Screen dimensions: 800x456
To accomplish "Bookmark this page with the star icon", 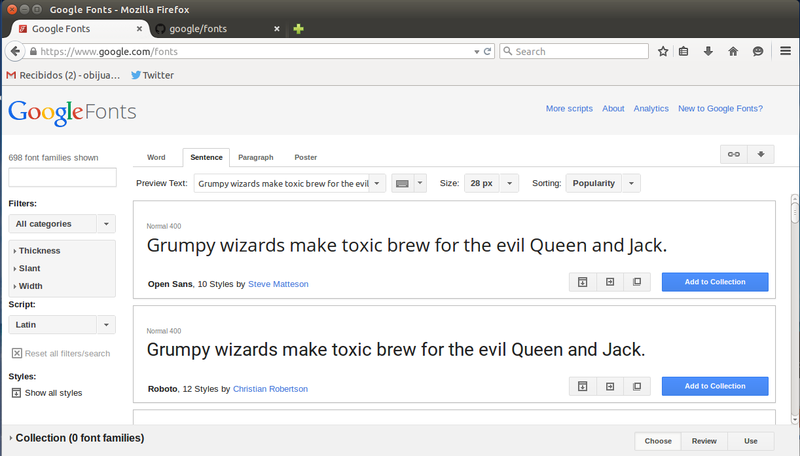I will click(662, 51).
